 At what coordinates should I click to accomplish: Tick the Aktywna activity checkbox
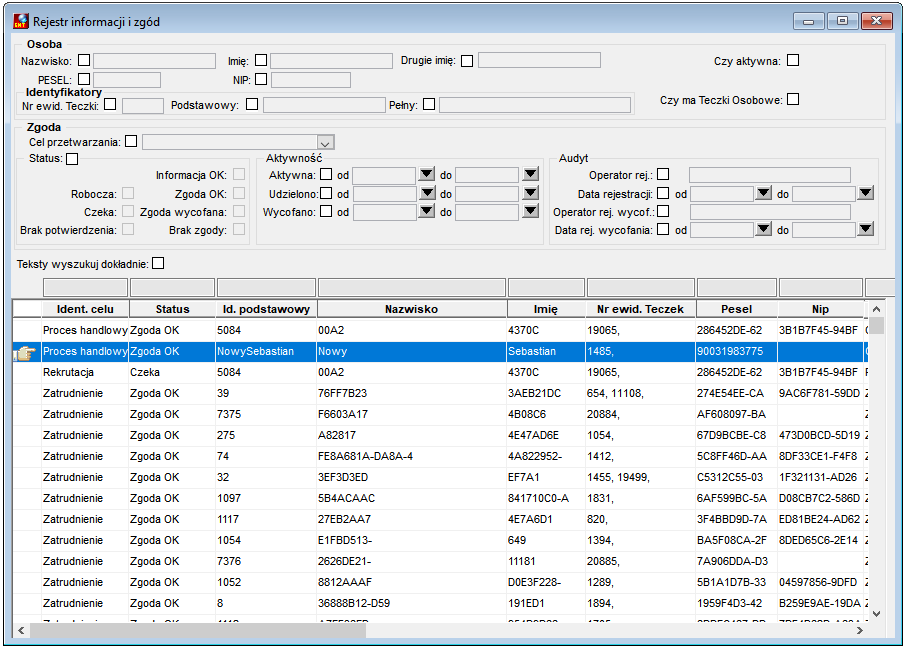(326, 174)
